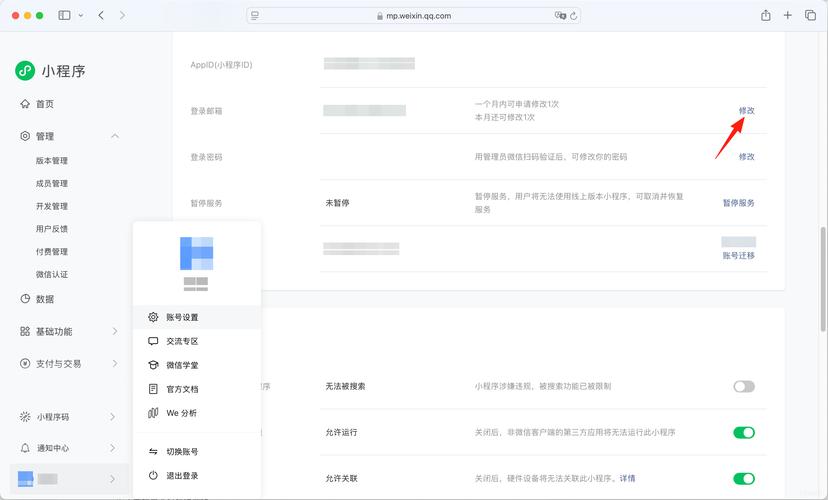Go back with Safari back arrow
The image size is (828, 500).
tap(101, 15)
